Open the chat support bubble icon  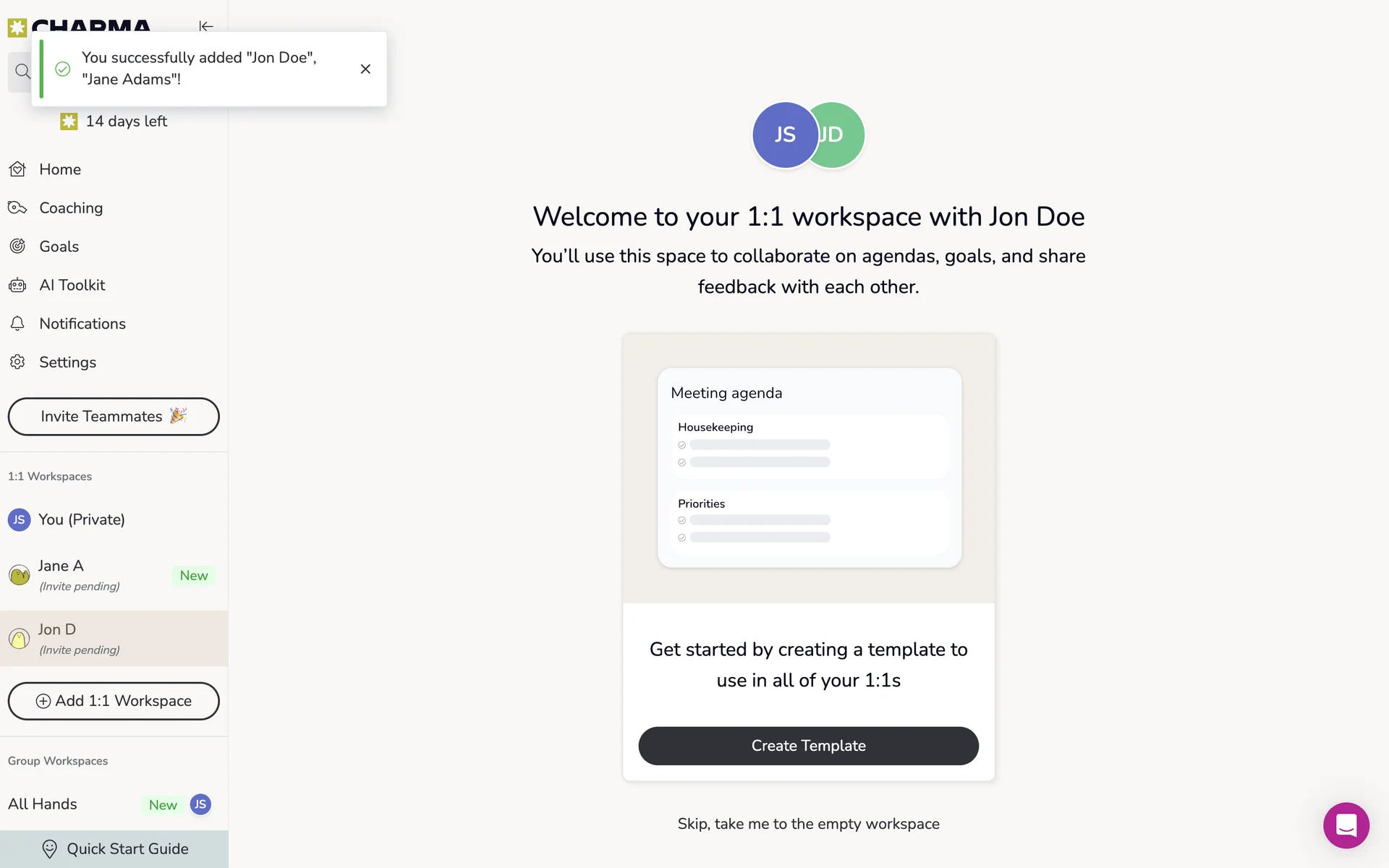click(x=1346, y=825)
